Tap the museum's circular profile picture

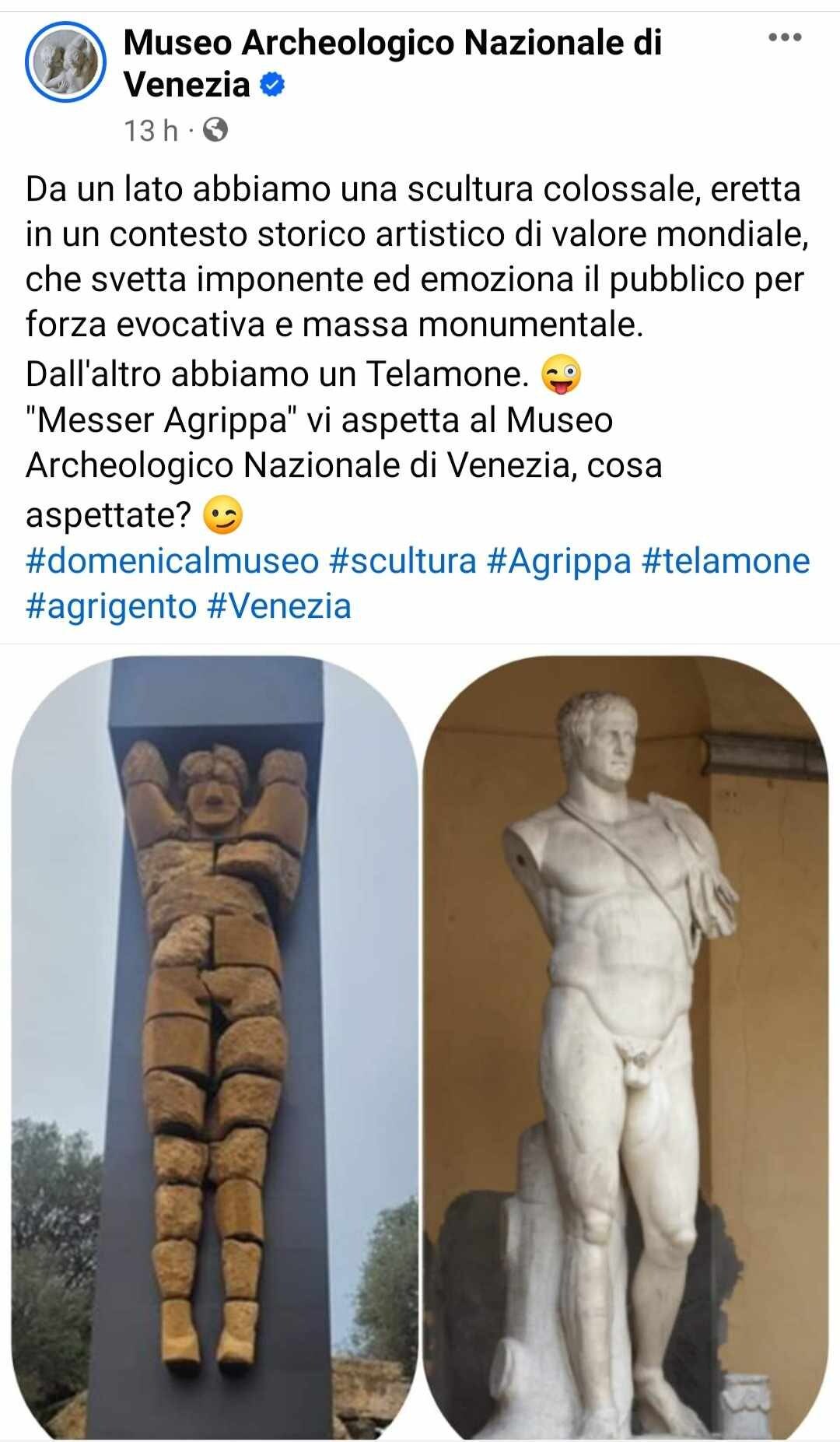click(x=65, y=62)
